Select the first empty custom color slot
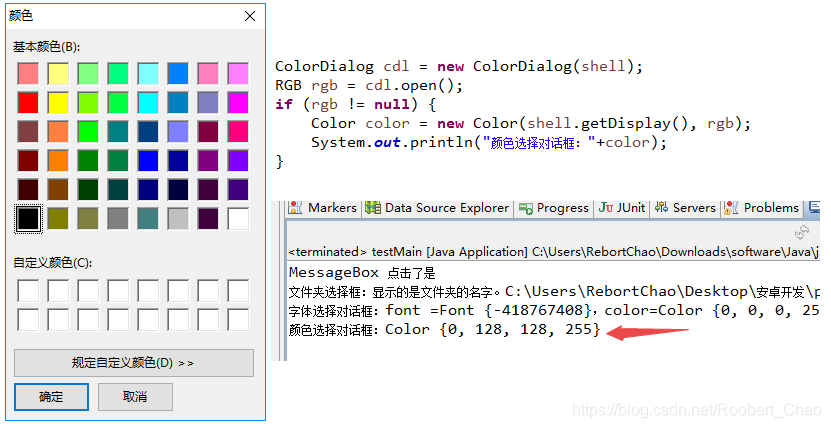The width and height of the screenshot is (831, 428). tap(28, 291)
